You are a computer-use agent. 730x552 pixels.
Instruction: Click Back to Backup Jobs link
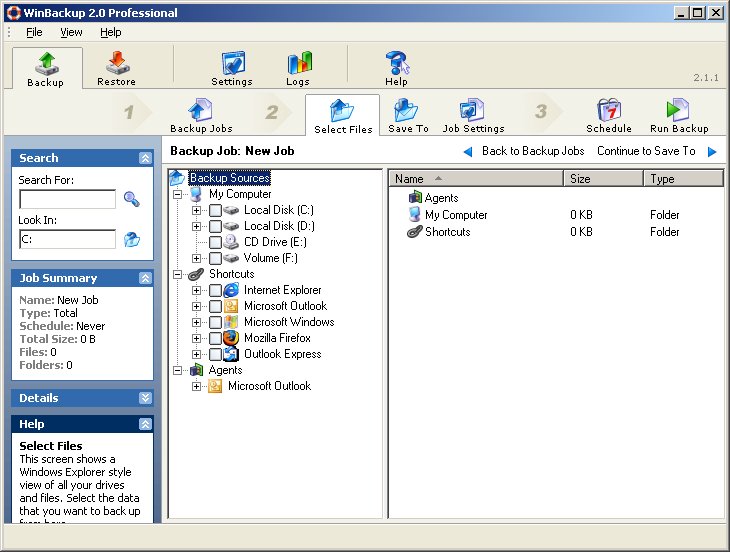(x=531, y=151)
